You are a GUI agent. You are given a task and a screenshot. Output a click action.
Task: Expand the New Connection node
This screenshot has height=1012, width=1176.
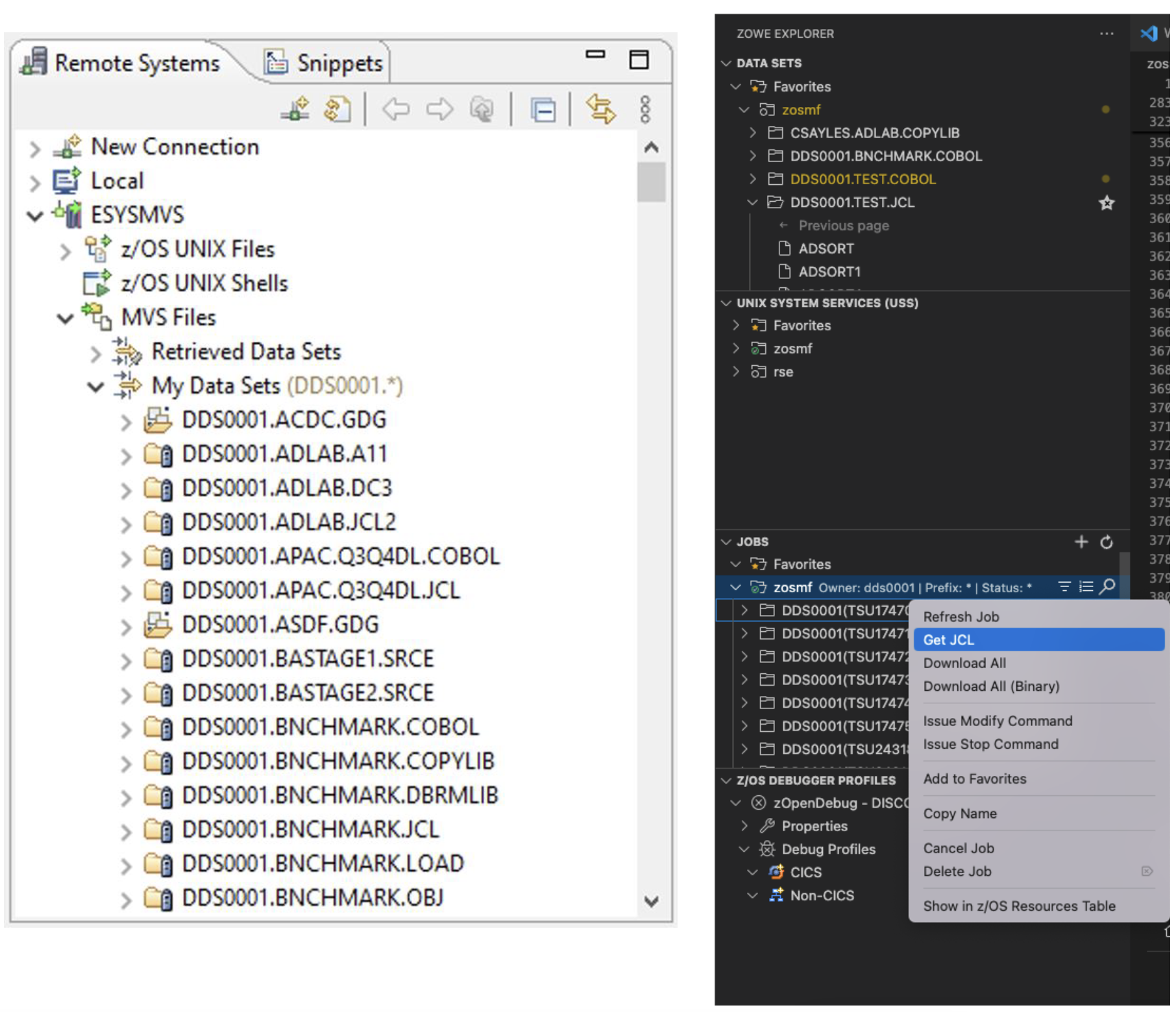point(34,149)
